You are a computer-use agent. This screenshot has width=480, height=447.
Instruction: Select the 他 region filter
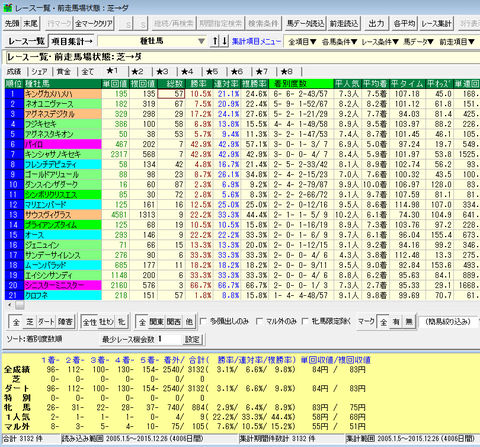click(189, 322)
